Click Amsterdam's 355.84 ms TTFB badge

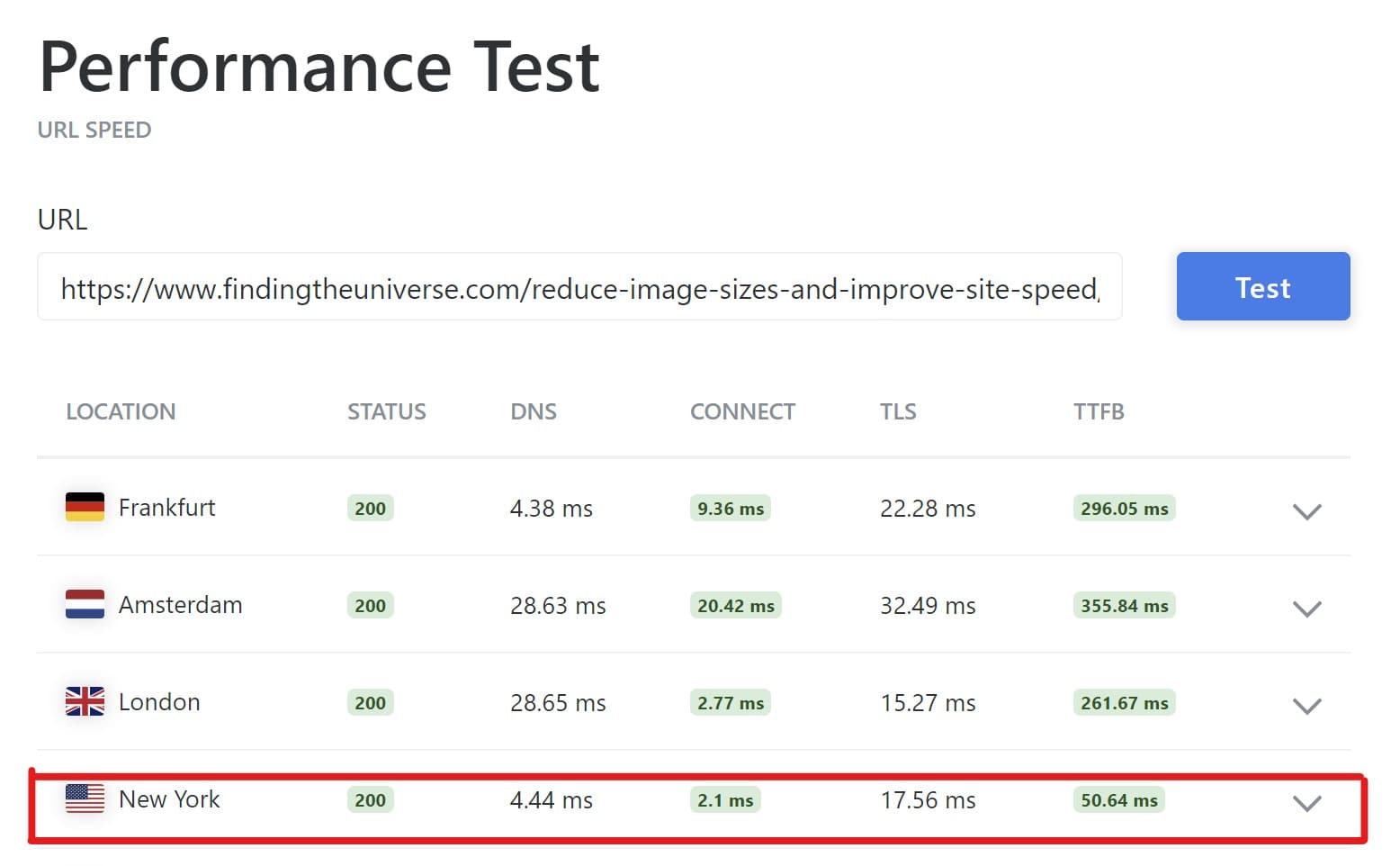click(1124, 605)
